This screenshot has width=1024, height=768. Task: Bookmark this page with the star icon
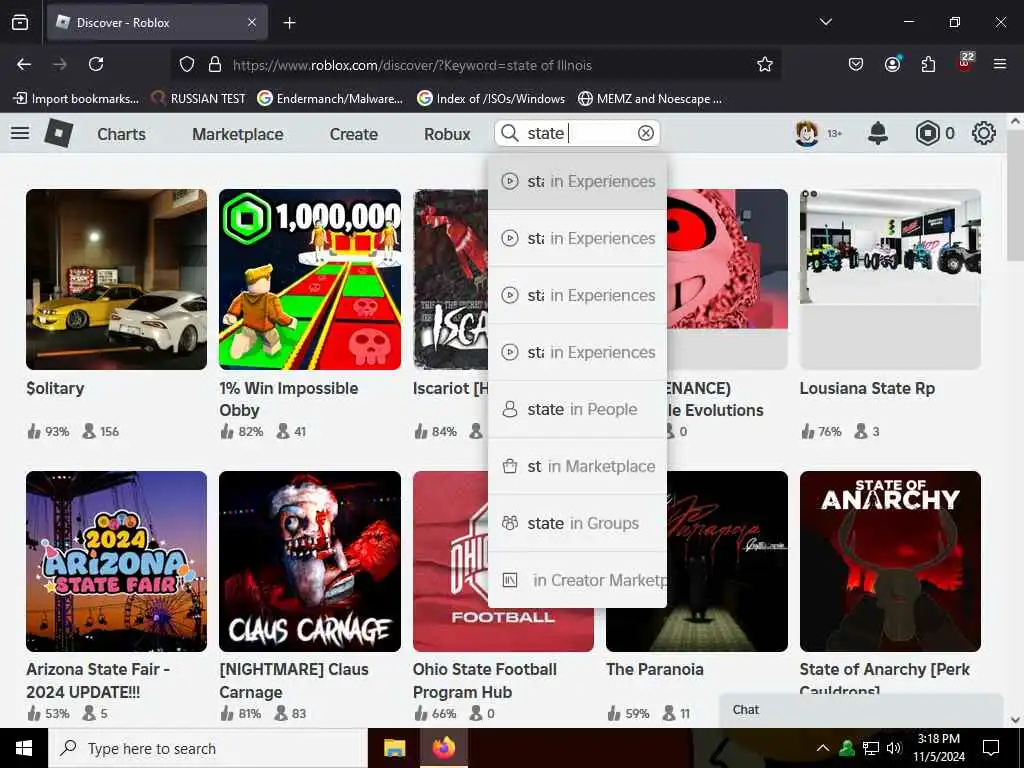point(765,64)
